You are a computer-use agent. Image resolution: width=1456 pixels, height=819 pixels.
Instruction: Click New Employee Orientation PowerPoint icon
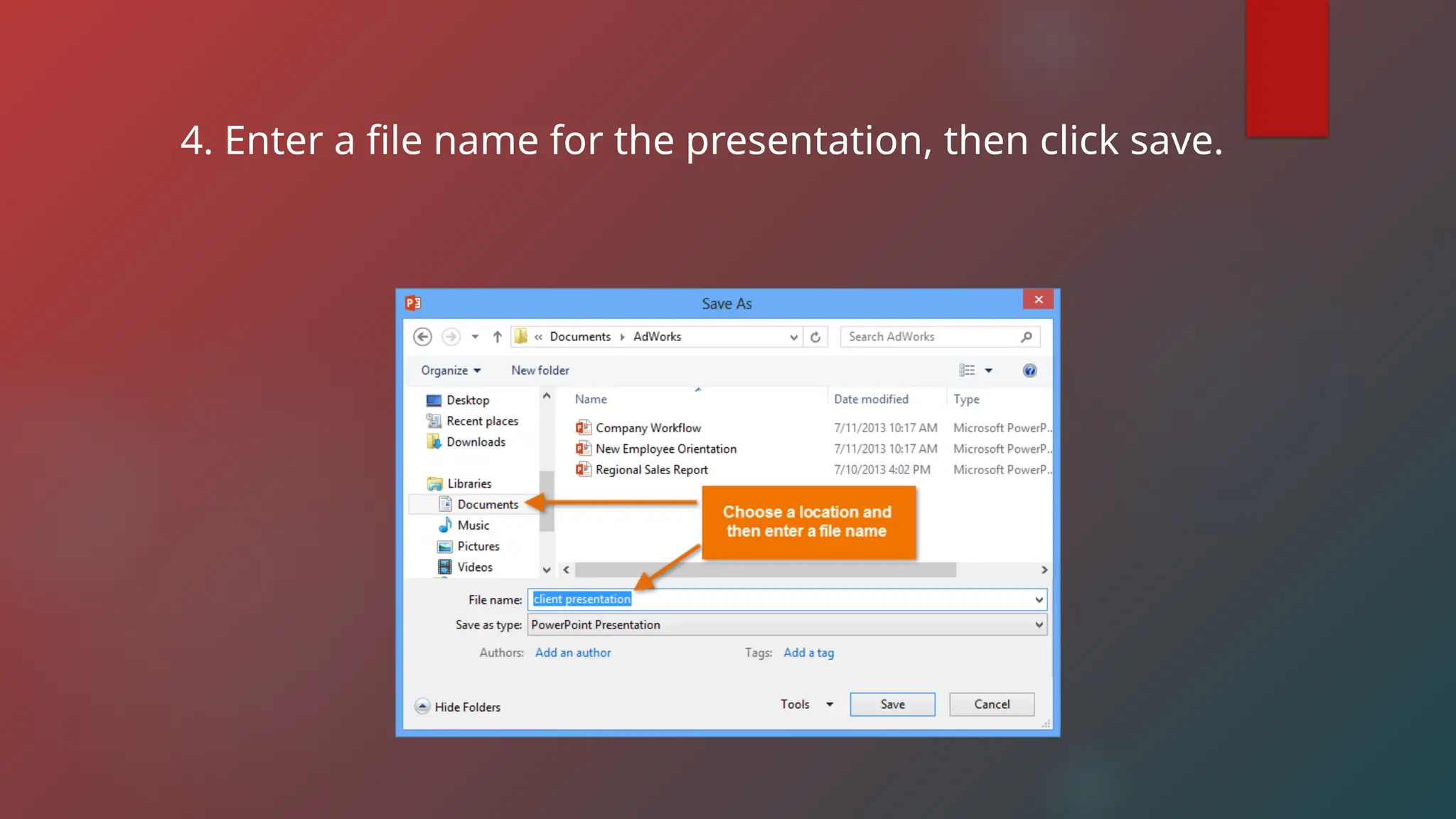584,449
